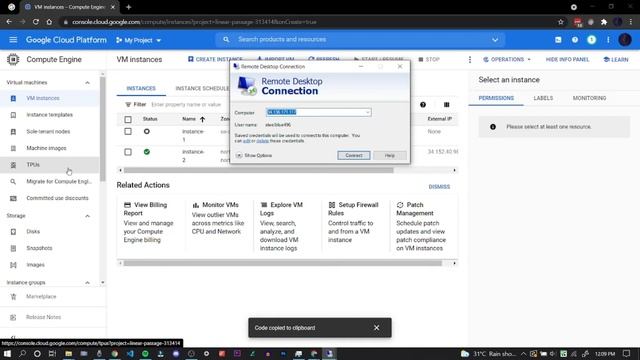Open the Windows taskbar search icon
Image resolution: width=640 pixels, height=360 pixels.
tap(22, 354)
